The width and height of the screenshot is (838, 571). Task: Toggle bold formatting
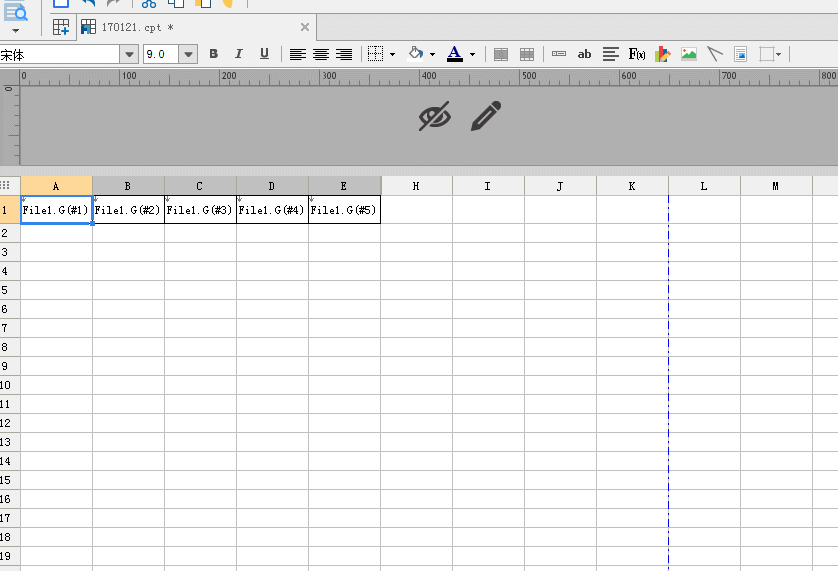point(213,54)
